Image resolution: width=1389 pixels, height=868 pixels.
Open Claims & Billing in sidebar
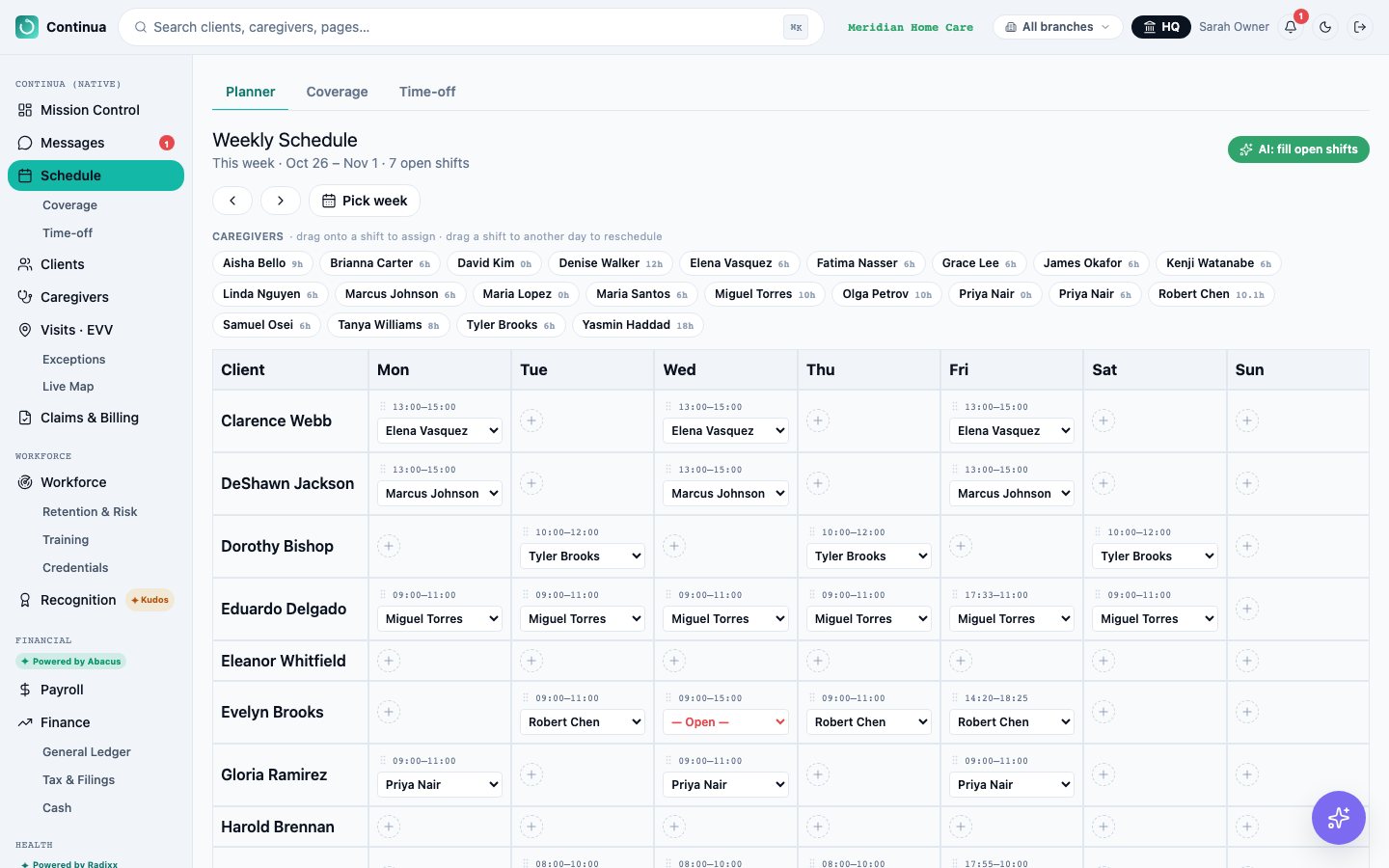tap(95, 418)
